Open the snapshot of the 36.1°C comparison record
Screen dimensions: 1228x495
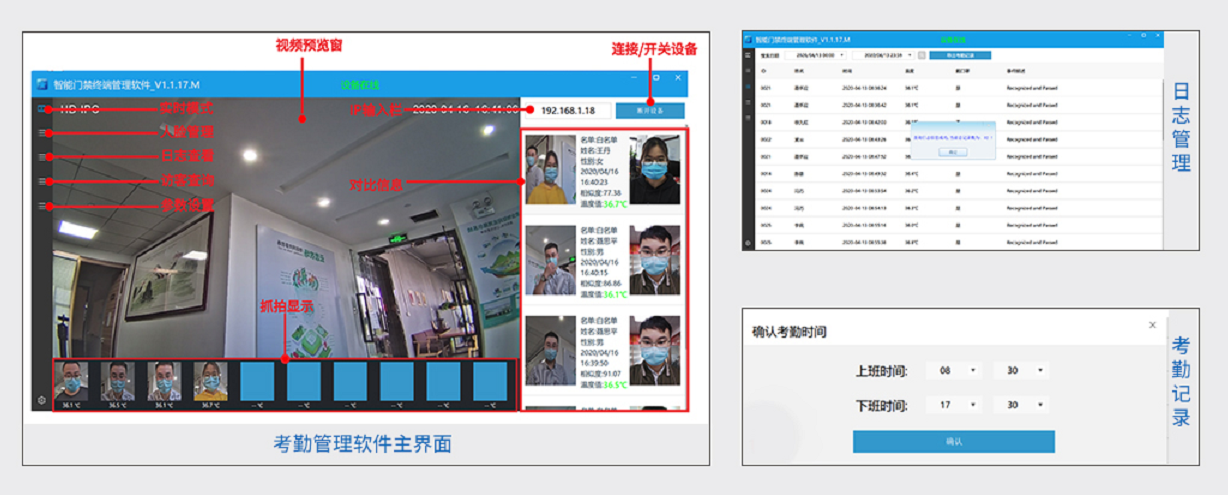551,260
